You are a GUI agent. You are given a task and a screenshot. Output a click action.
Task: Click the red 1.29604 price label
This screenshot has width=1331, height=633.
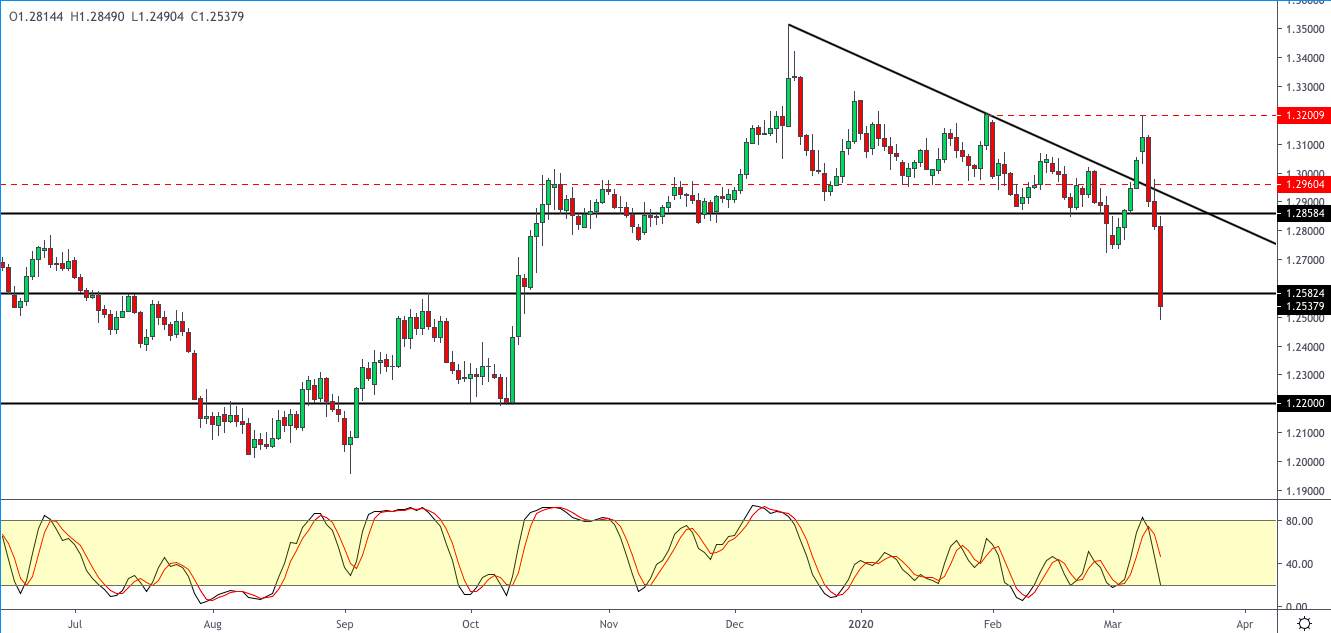[x=1304, y=184]
